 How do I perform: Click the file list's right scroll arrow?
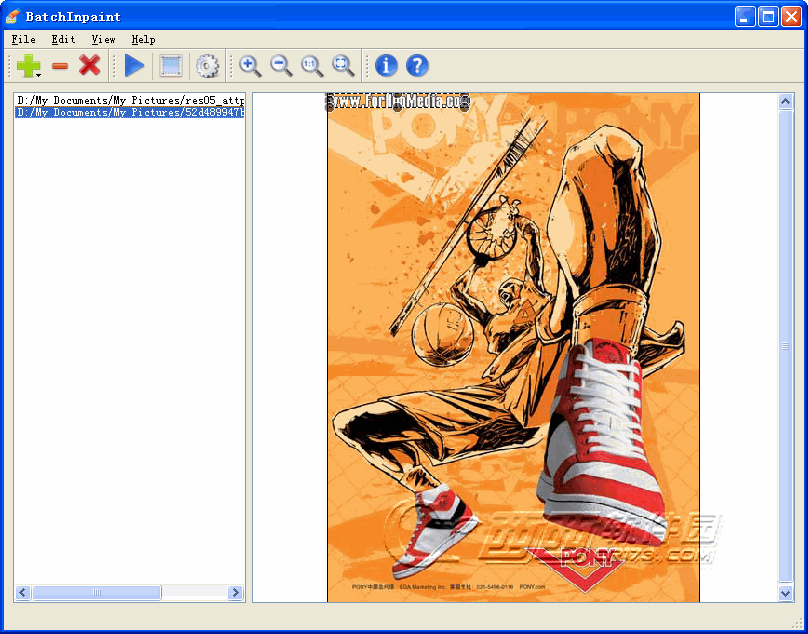236,593
